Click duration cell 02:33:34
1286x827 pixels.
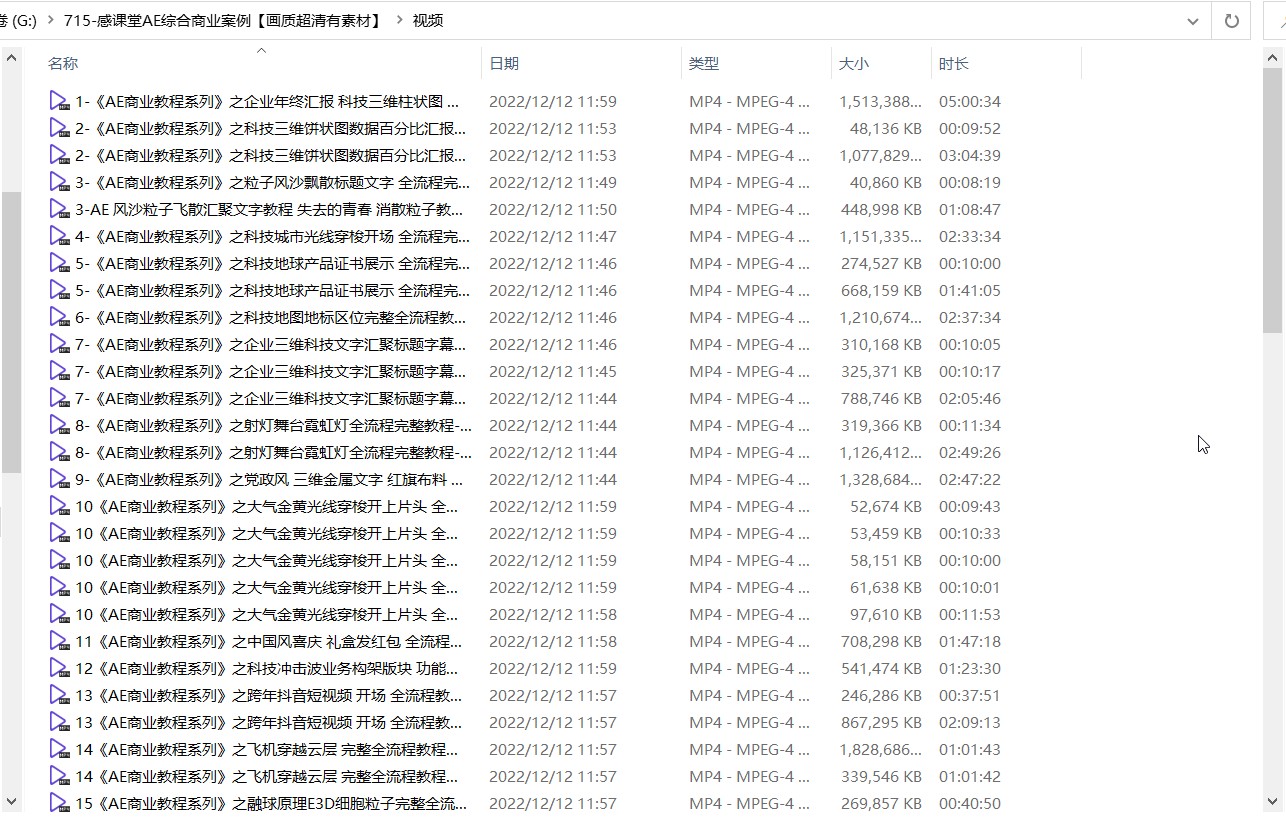pyautogui.click(x=970, y=236)
